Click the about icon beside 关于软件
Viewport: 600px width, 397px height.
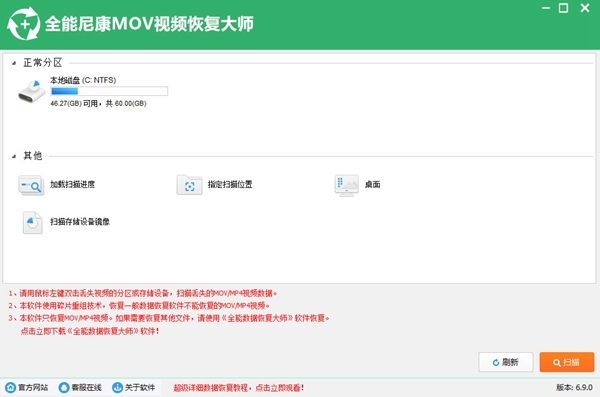pos(117,387)
